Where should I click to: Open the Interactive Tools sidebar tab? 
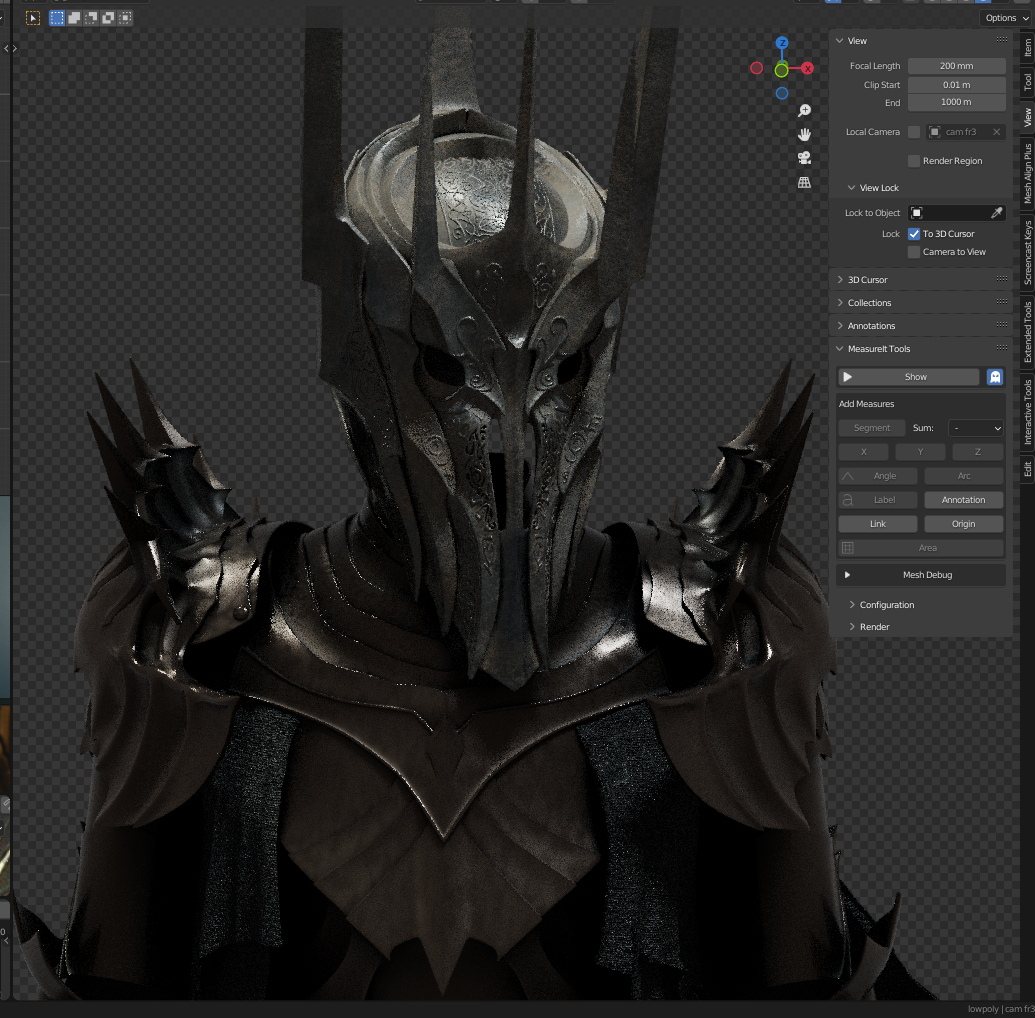point(1028,411)
